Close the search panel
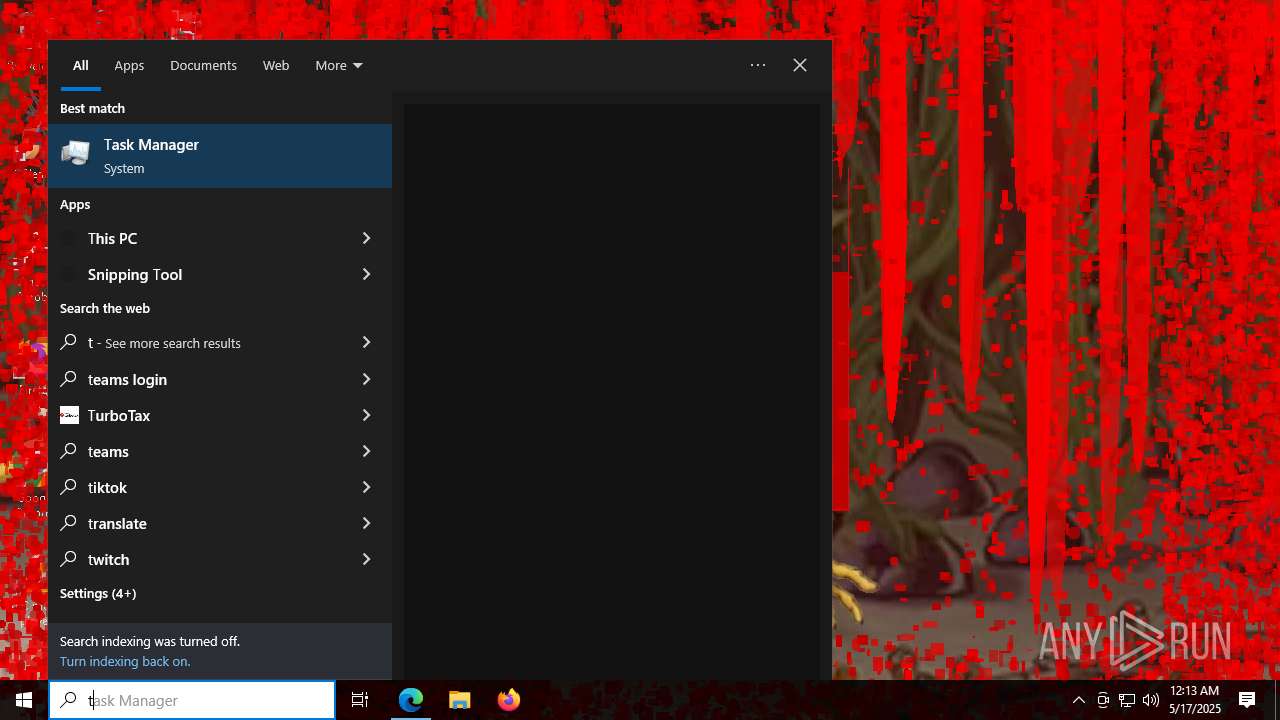Image resolution: width=1280 pixels, height=720 pixels. click(800, 65)
